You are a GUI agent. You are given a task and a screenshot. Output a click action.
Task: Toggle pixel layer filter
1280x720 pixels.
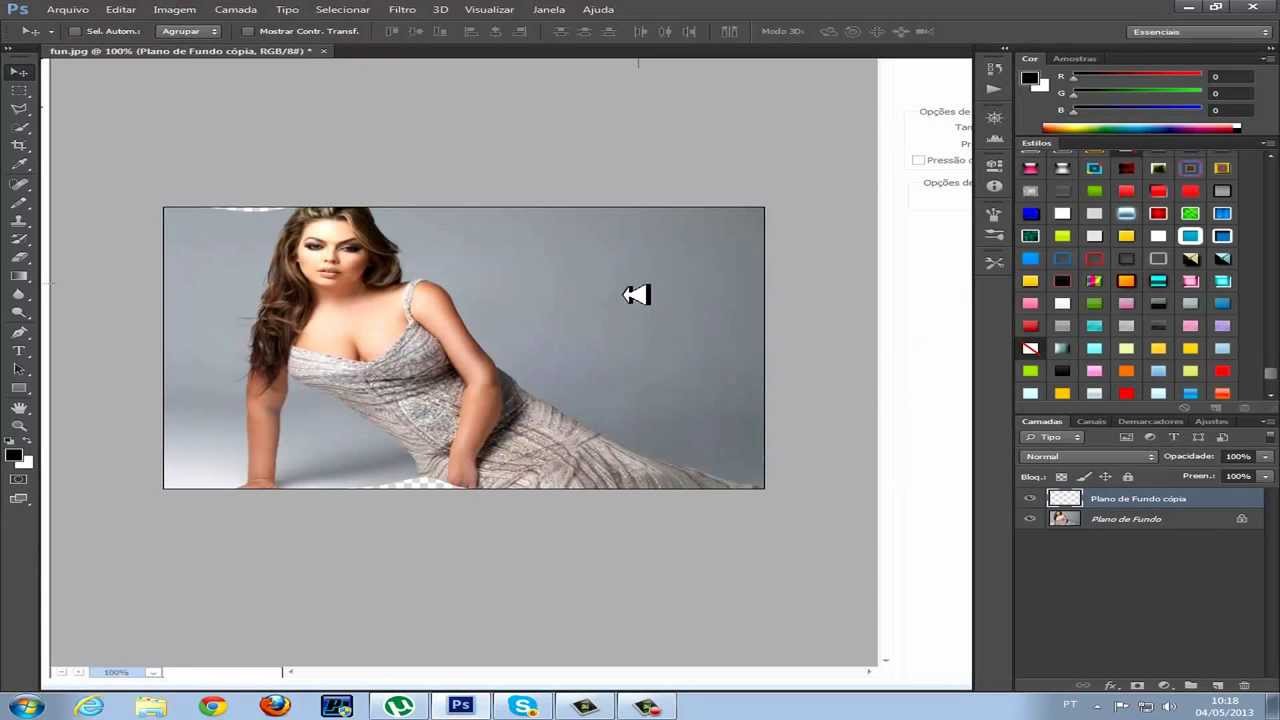1126,437
